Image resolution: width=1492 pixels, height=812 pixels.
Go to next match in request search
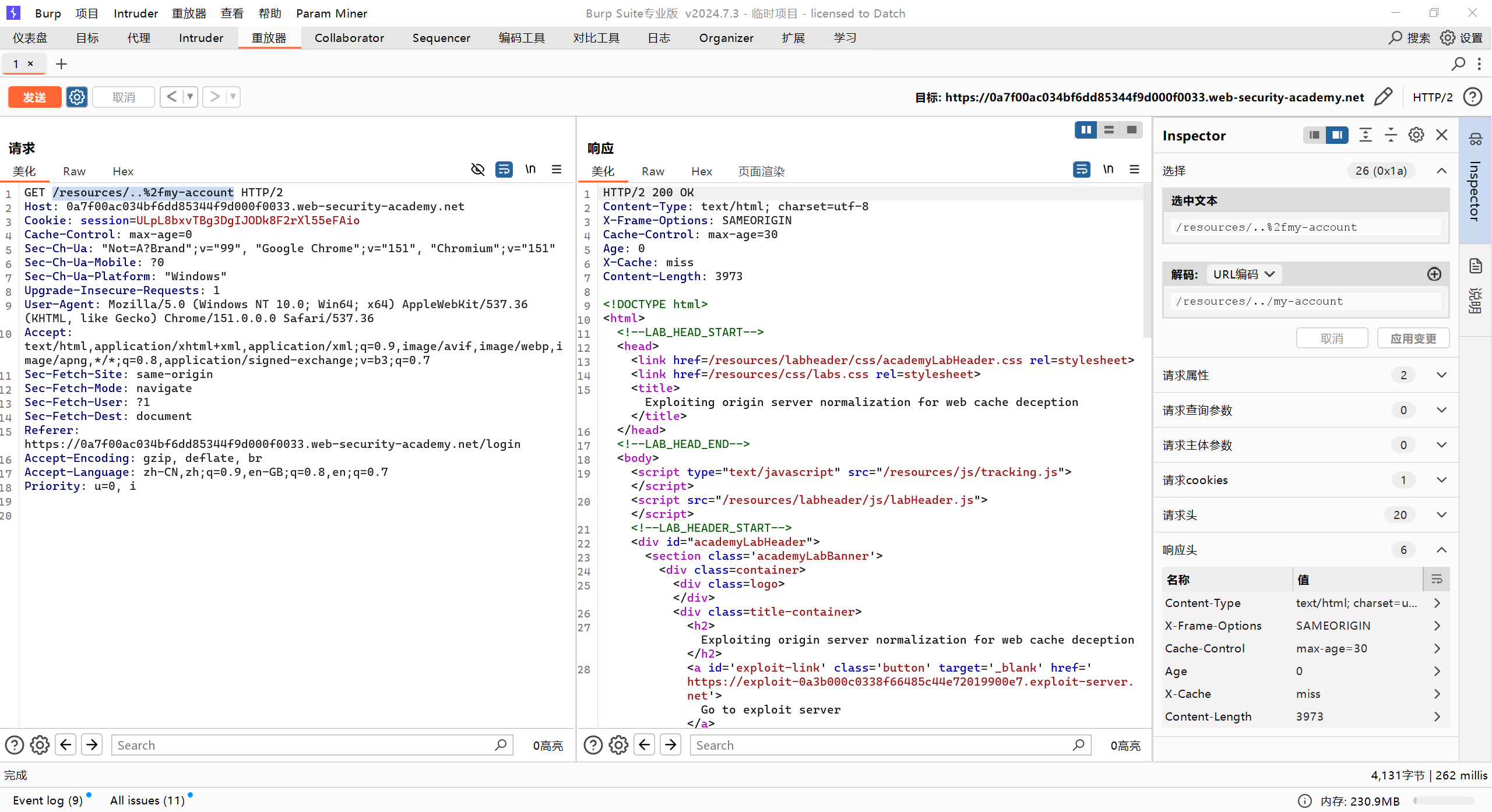[92, 745]
